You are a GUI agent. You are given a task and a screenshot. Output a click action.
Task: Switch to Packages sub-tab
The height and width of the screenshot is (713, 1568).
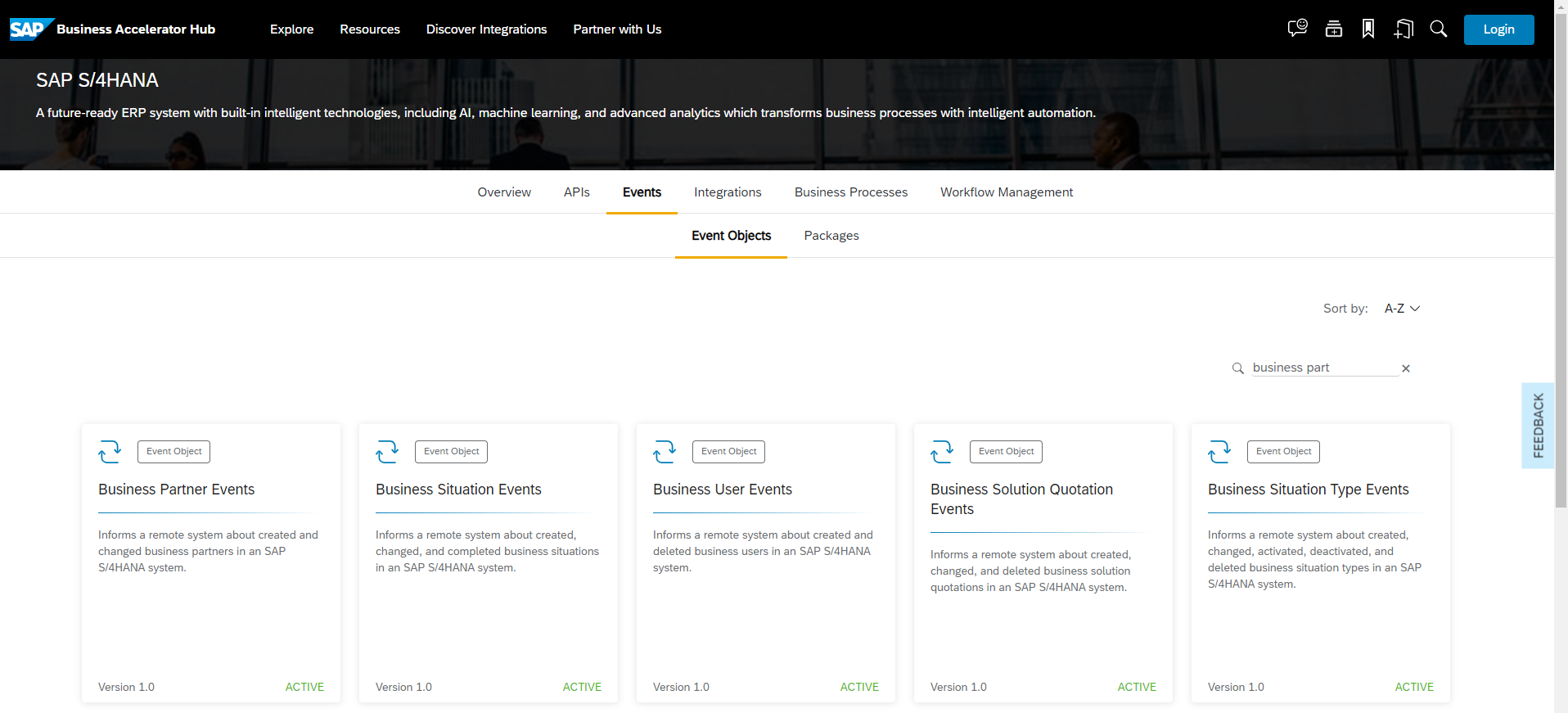click(831, 236)
